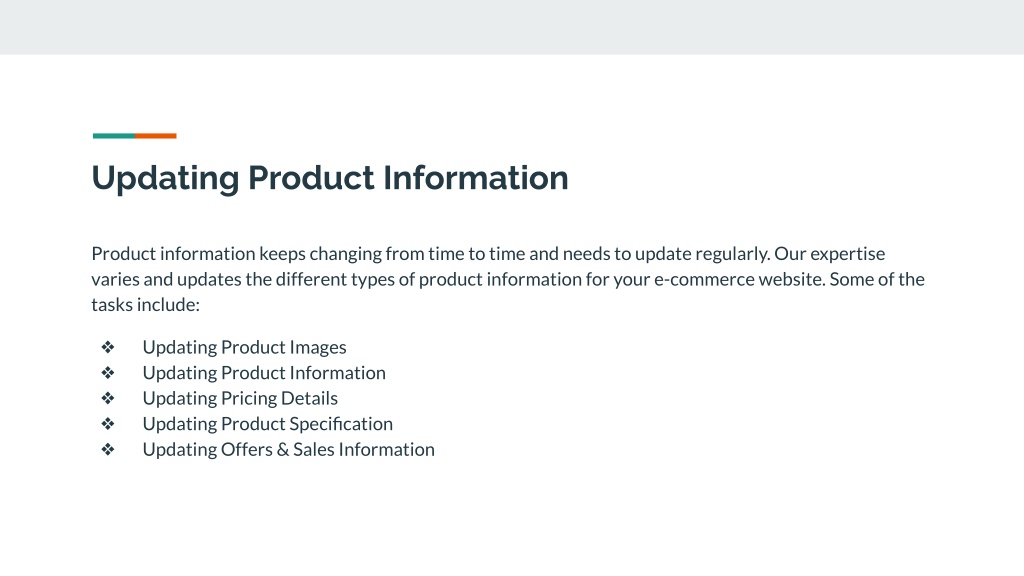The image size is (1024, 576).
Task: Select the Updating Product Specification list item
Action: pyautogui.click(x=268, y=424)
